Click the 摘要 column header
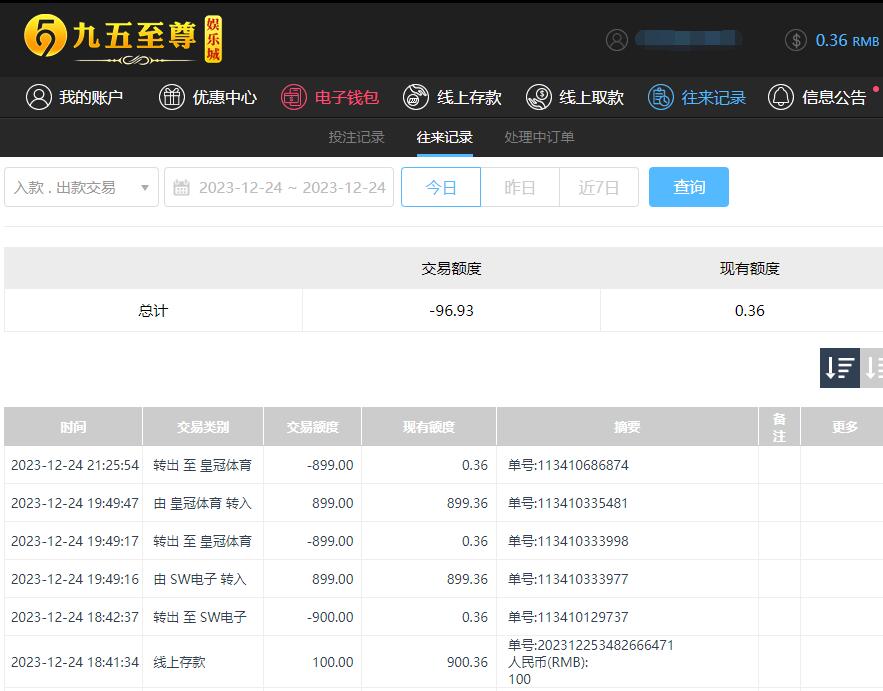This screenshot has width=883, height=691. pos(627,427)
